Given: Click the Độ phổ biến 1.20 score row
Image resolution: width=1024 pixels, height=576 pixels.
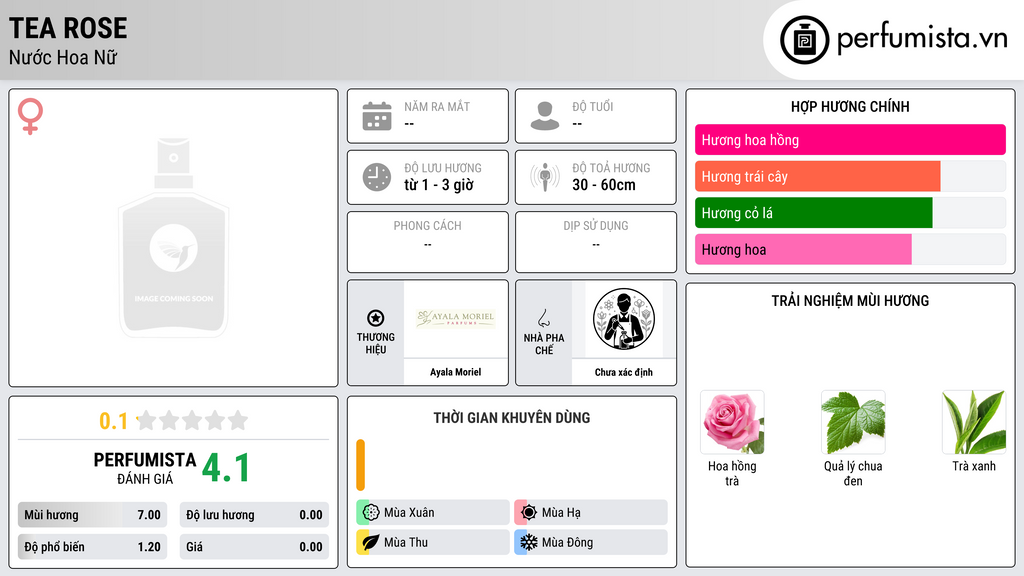Looking at the screenshot, I should click(92, 547).
